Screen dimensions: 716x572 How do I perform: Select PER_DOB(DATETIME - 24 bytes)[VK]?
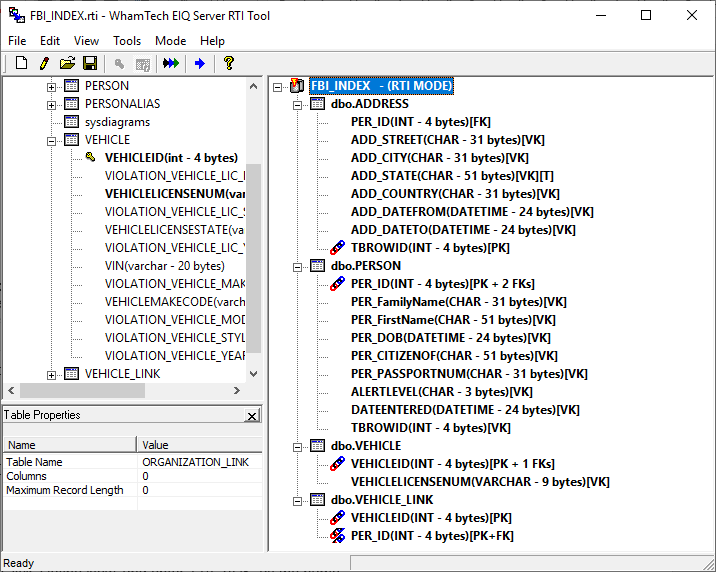451,338
